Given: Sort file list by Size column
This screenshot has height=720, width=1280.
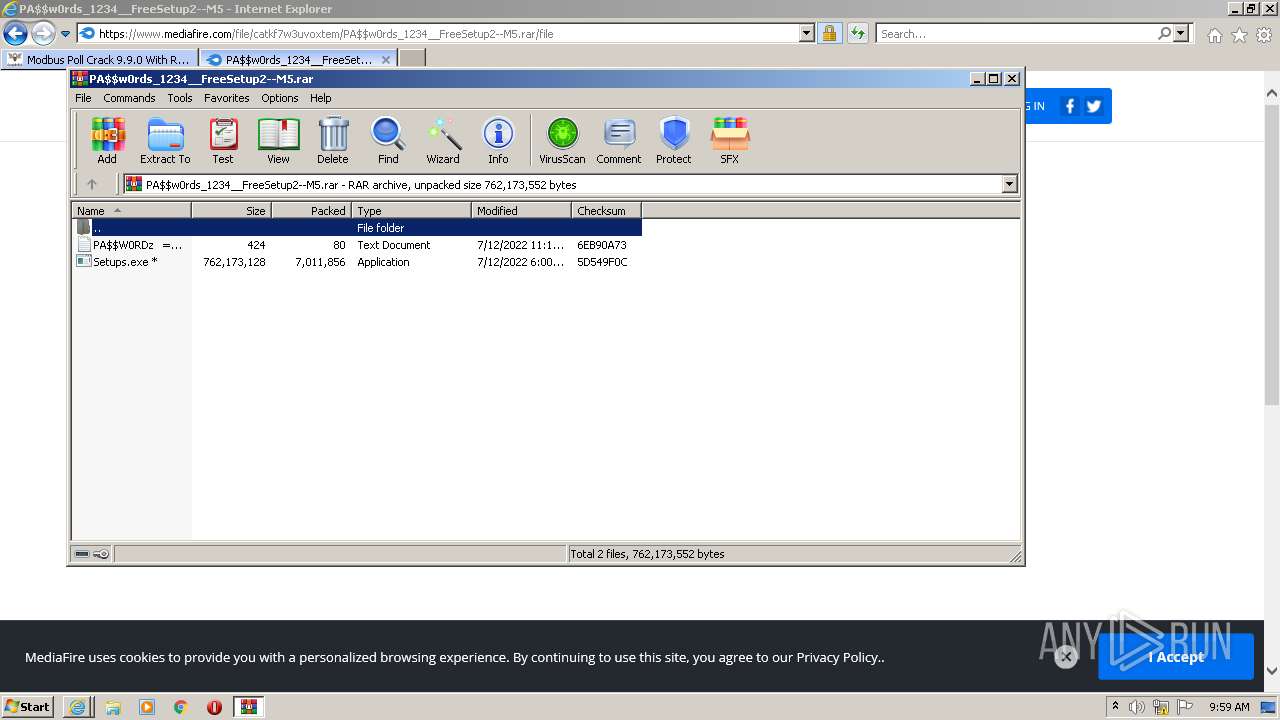Looking at the screenshot, I should point(231,211).
